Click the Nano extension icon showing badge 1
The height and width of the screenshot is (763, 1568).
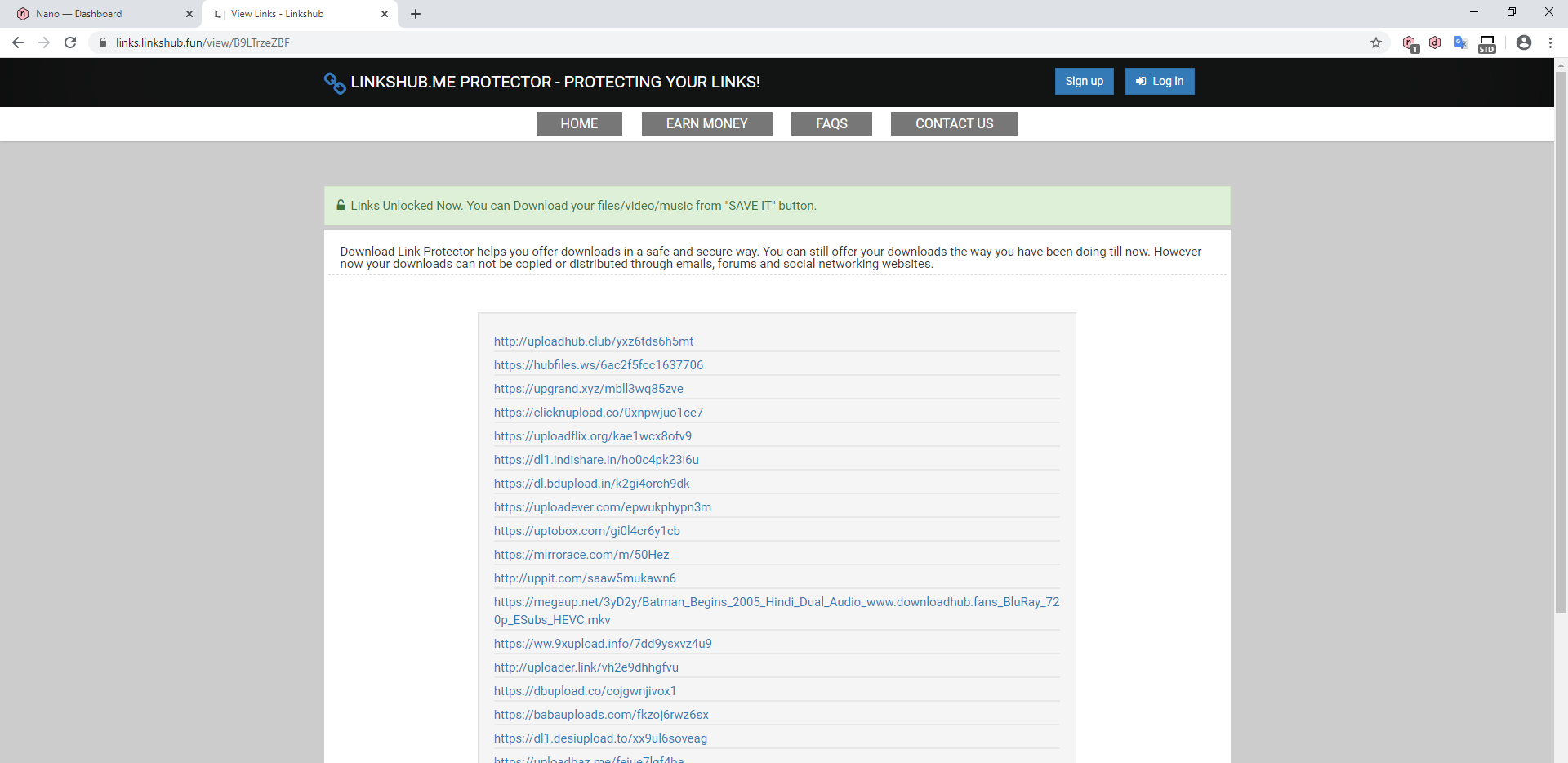click(x=1410, y=42)
